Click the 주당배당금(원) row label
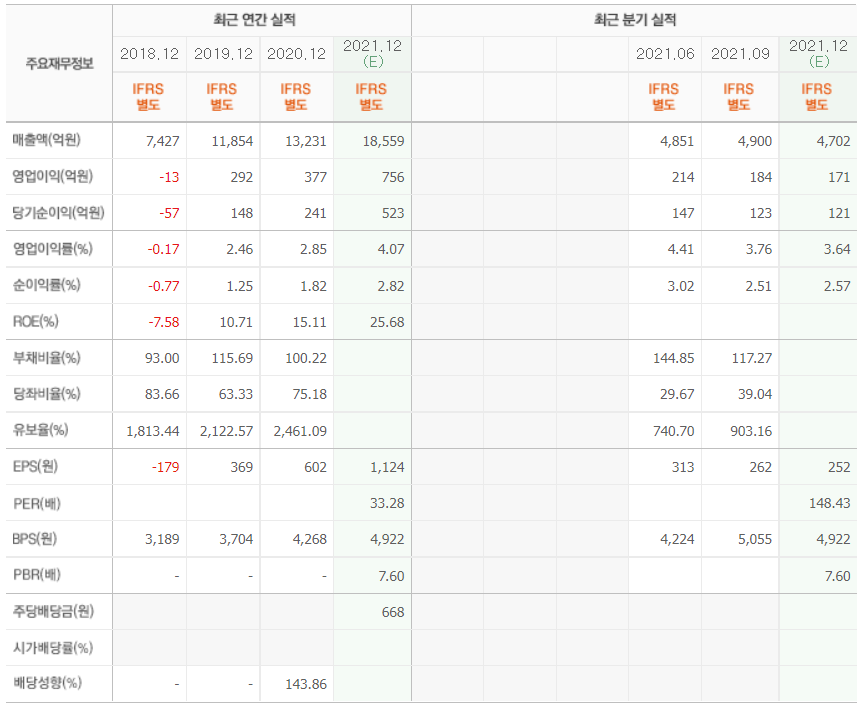863x708 pixels. coord(53,611)
